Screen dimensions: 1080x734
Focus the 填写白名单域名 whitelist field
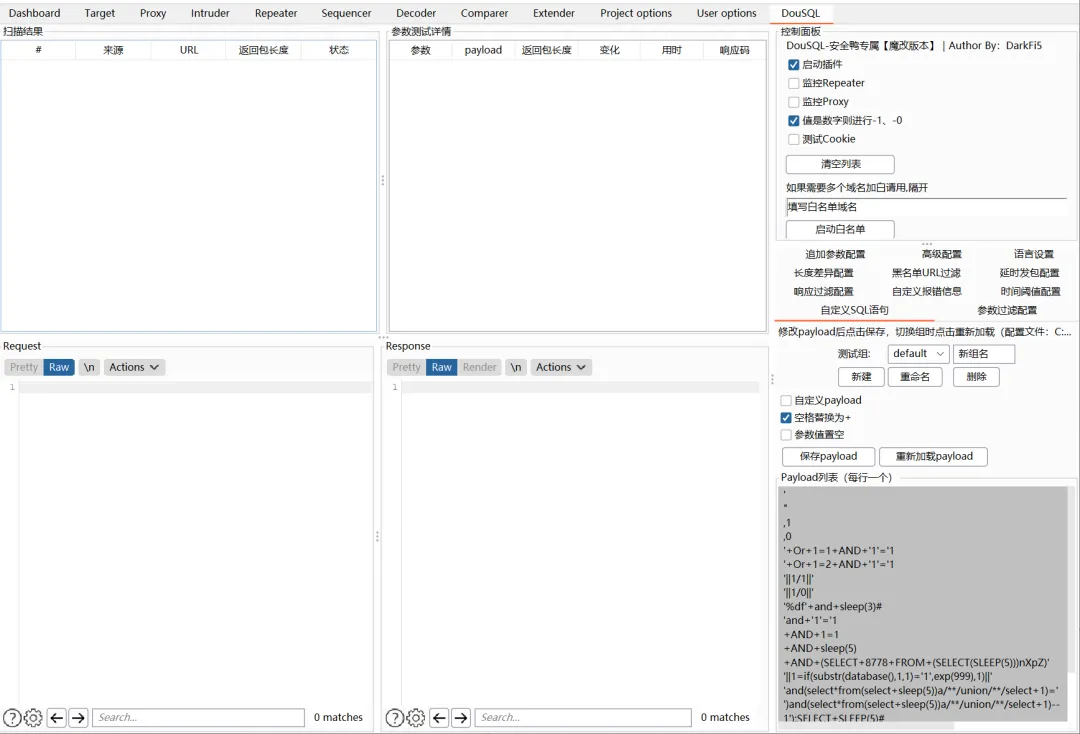(x=926, y=207)
